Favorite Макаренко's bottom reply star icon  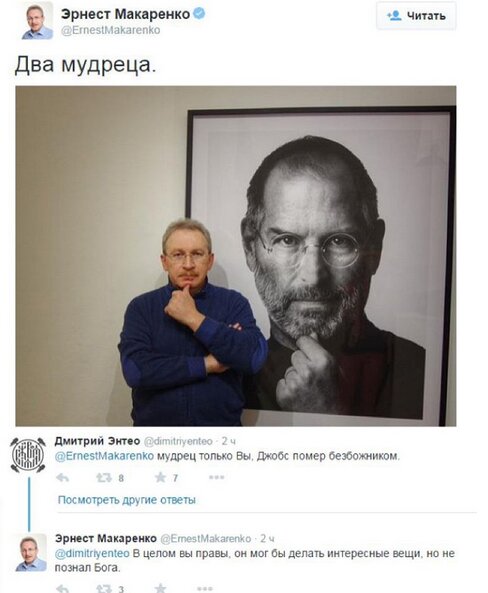pyautogui.click(x=160, y=588)
